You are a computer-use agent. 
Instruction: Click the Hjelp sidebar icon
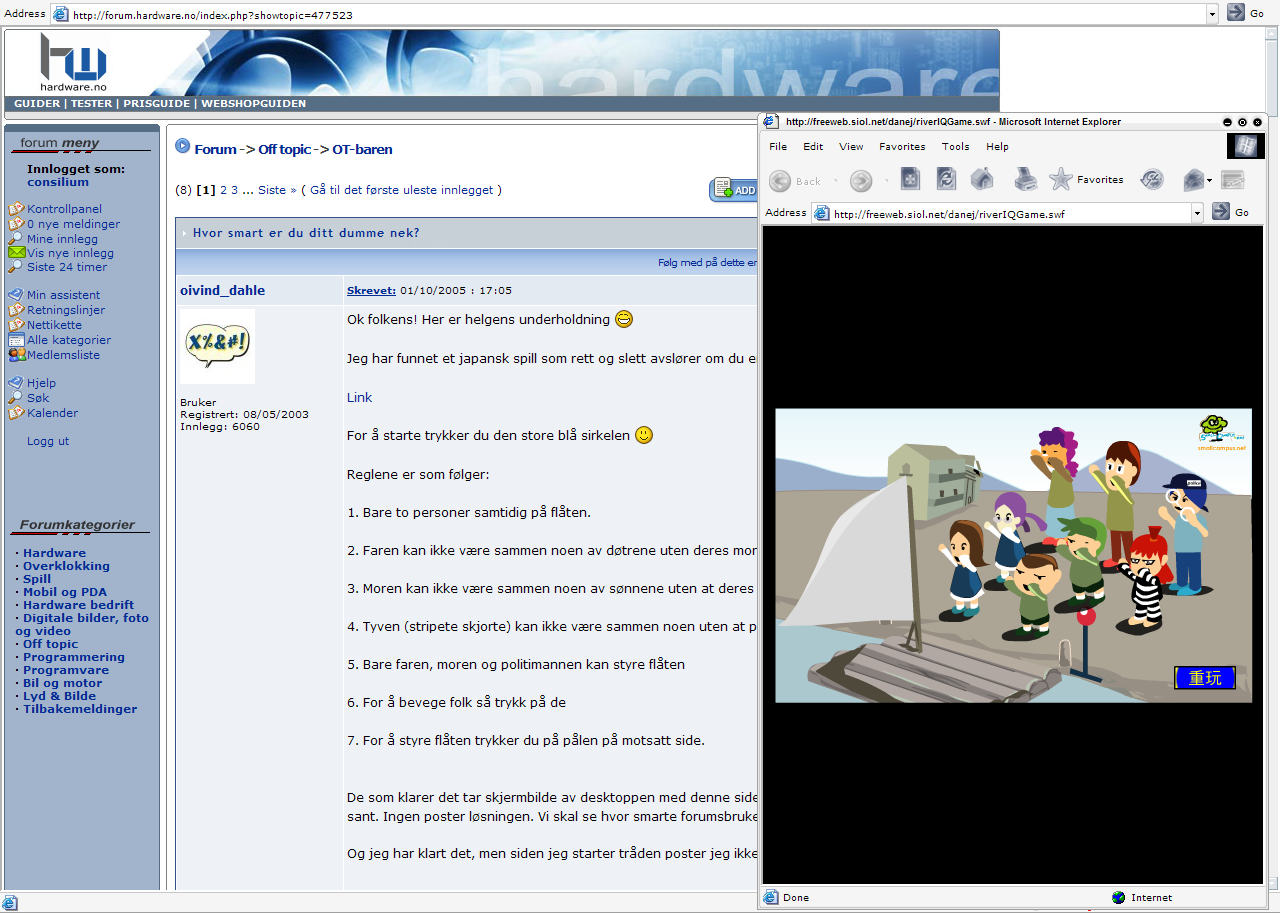pos(16,383)
